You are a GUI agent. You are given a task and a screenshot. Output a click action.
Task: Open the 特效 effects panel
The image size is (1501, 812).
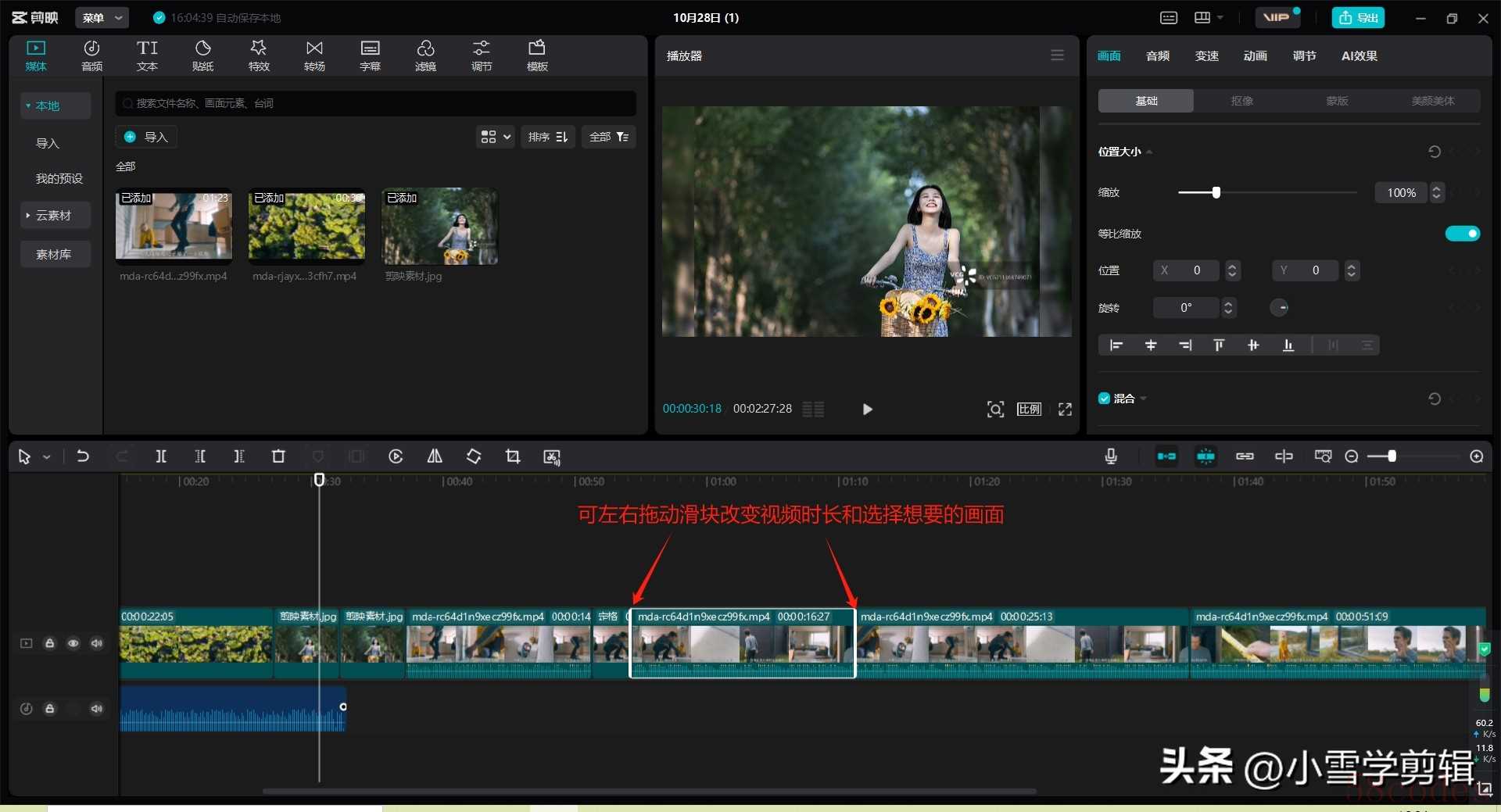[259, 55]
